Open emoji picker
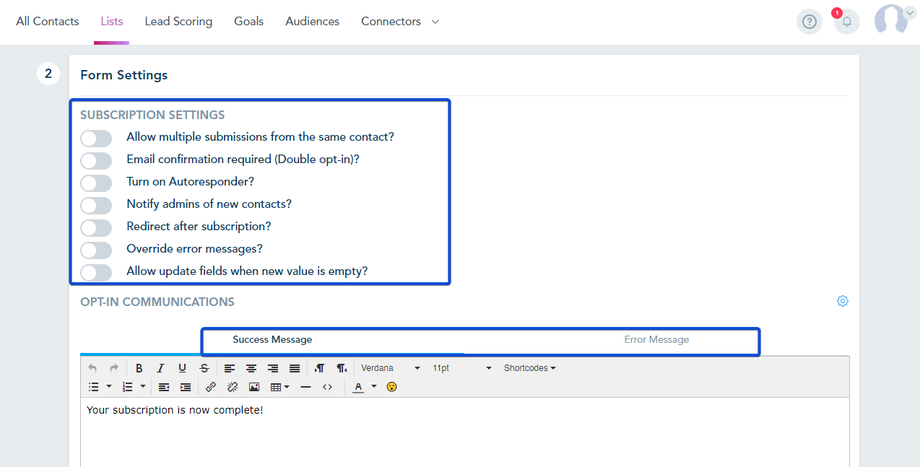 click(x=392, y=387)
